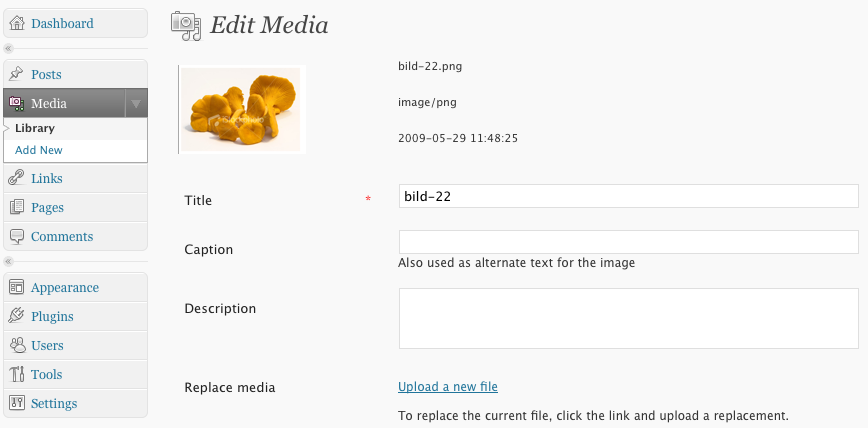The width and height of the screenshot is (868, 428).
Task: Click the Upload a new file link
Action: [448, 386]
